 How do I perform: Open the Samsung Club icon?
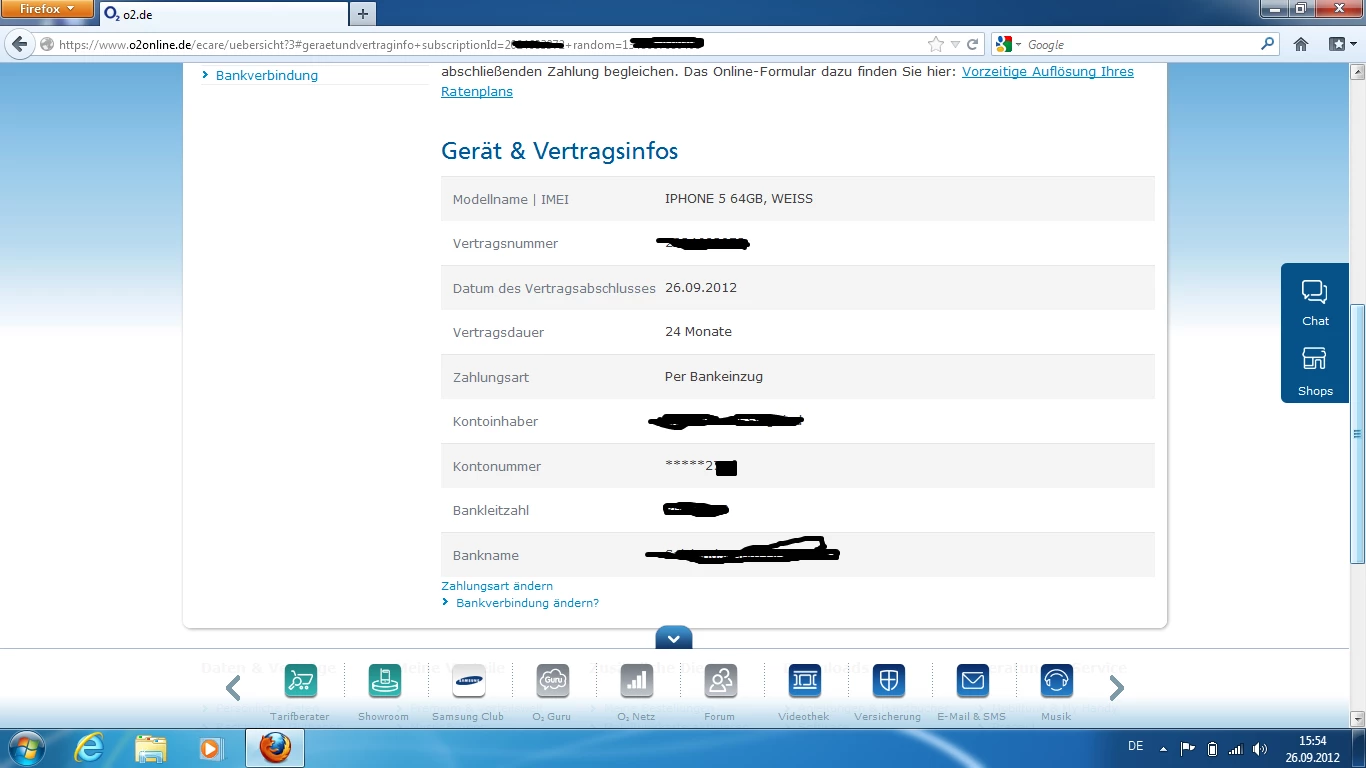click(x=469, y=681)
